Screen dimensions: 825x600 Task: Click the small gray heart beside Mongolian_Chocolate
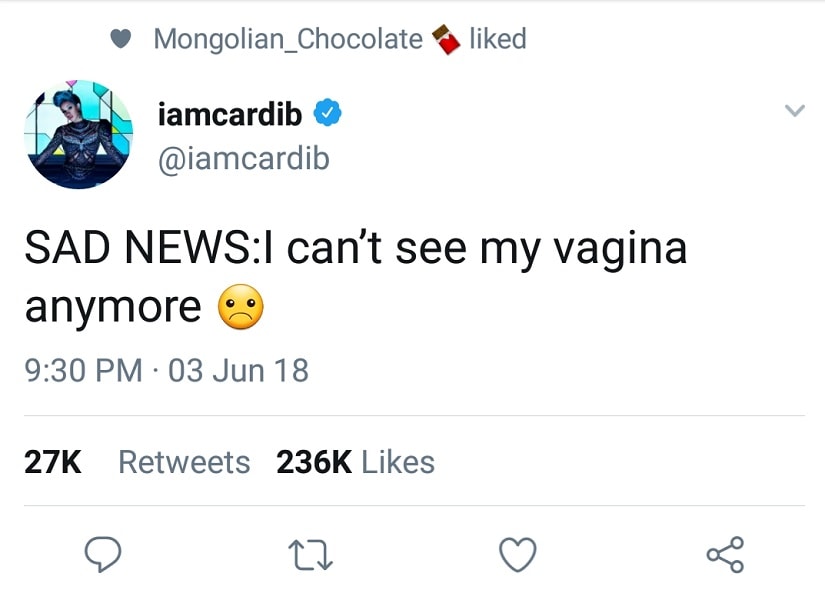point(120,39)
